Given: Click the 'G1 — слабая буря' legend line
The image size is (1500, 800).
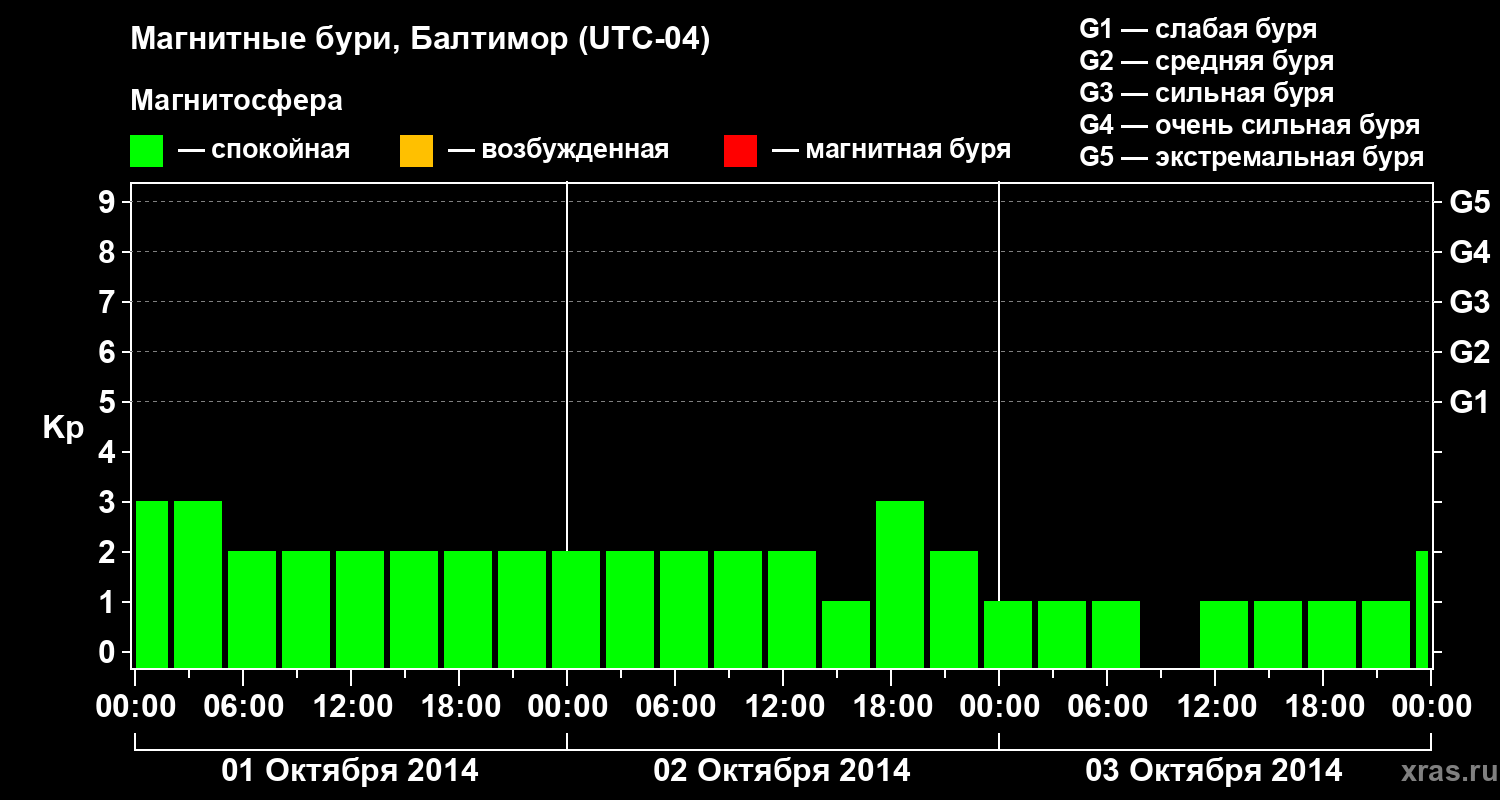Looking at the screenshot, I should (1198, 29).
